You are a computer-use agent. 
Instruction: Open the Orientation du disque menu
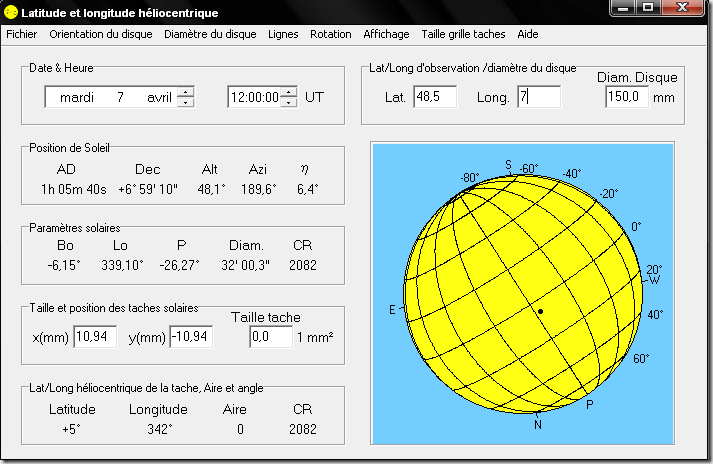point(101,34)
